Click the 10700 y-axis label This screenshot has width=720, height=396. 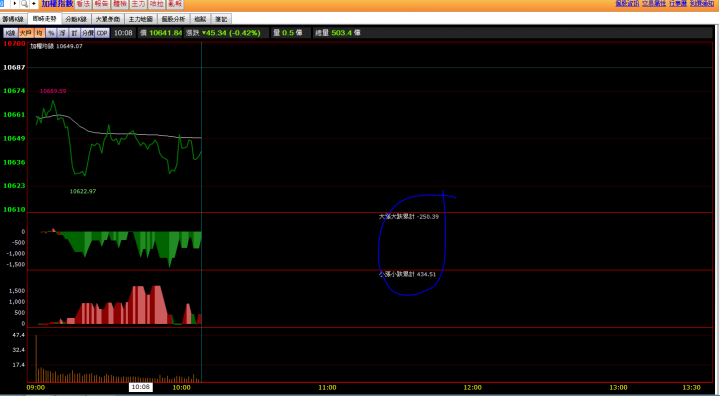tap(14, 43)
